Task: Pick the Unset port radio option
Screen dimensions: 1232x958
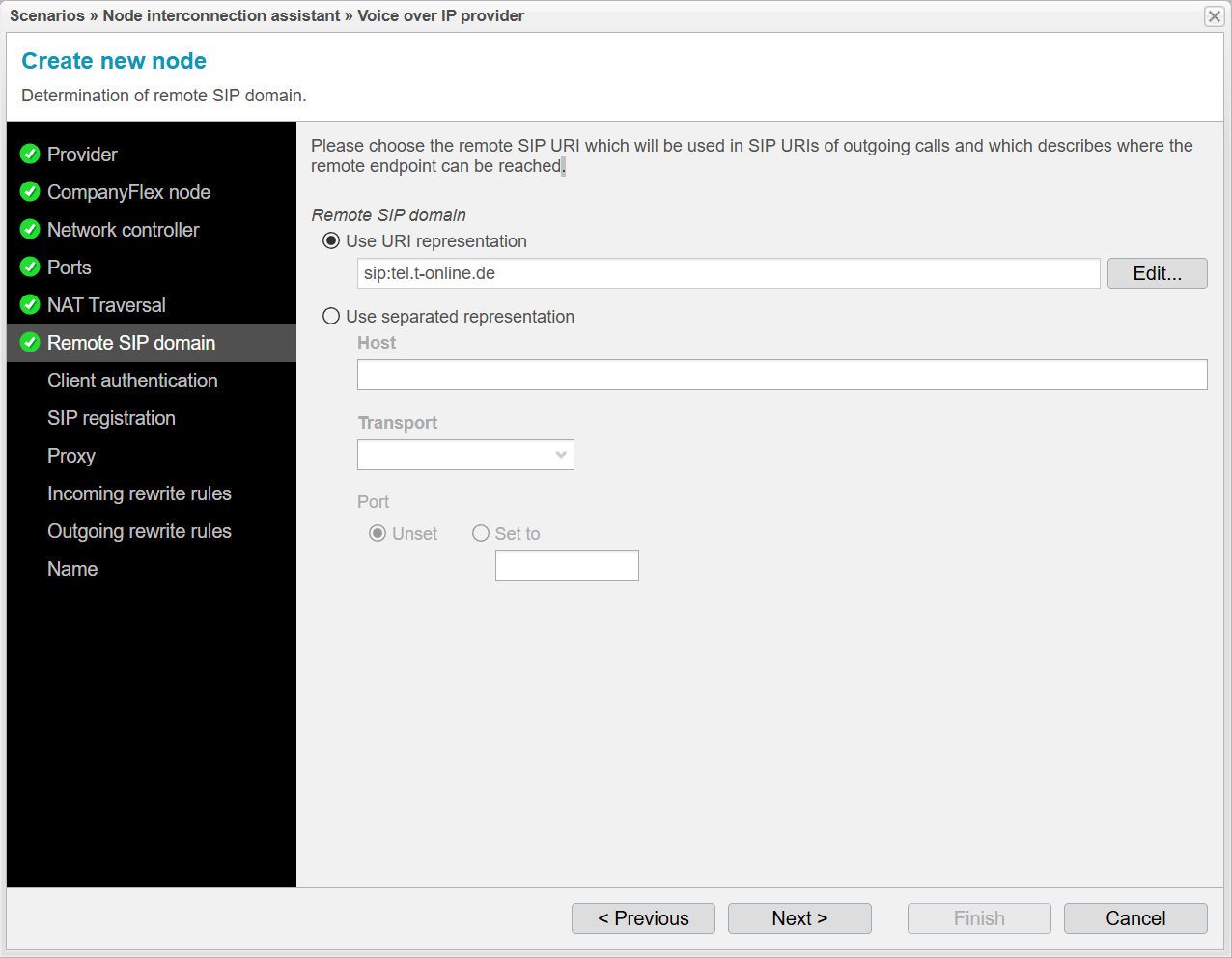Action: pyautogui.click(x=378, y=534)
